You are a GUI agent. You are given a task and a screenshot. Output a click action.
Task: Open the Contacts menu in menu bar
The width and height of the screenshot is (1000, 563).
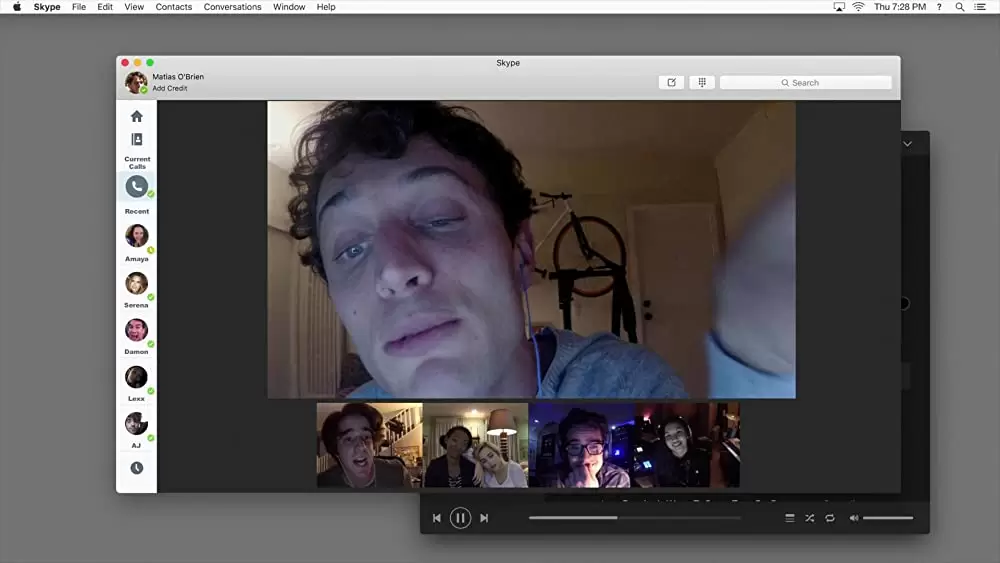[173, 7]
